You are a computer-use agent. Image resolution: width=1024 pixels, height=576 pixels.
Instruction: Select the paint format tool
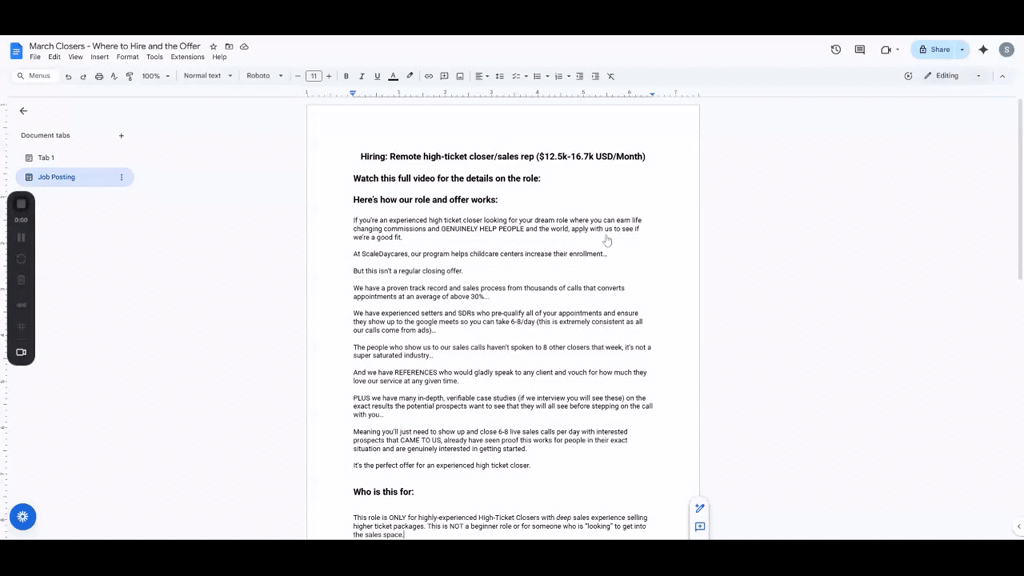pyautogui.click(x=129, y=76)
